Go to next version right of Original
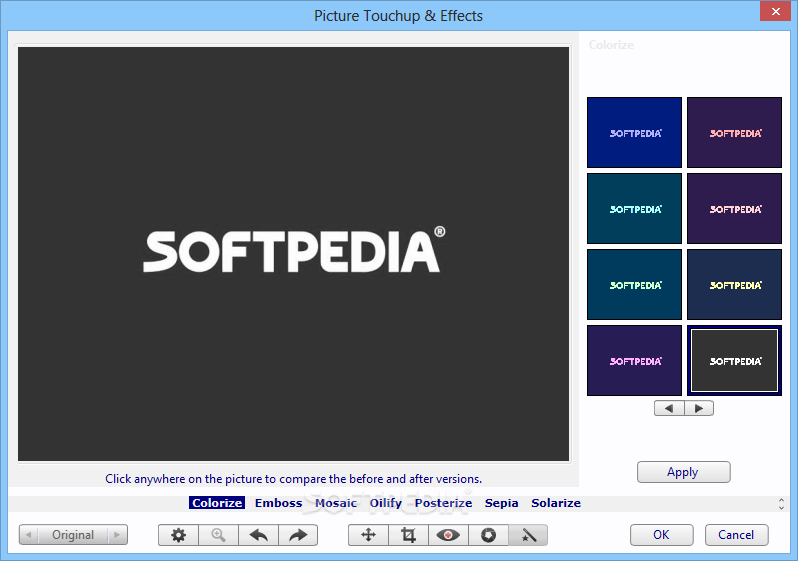Screen dimensions: 798x561 coord(118,535)
